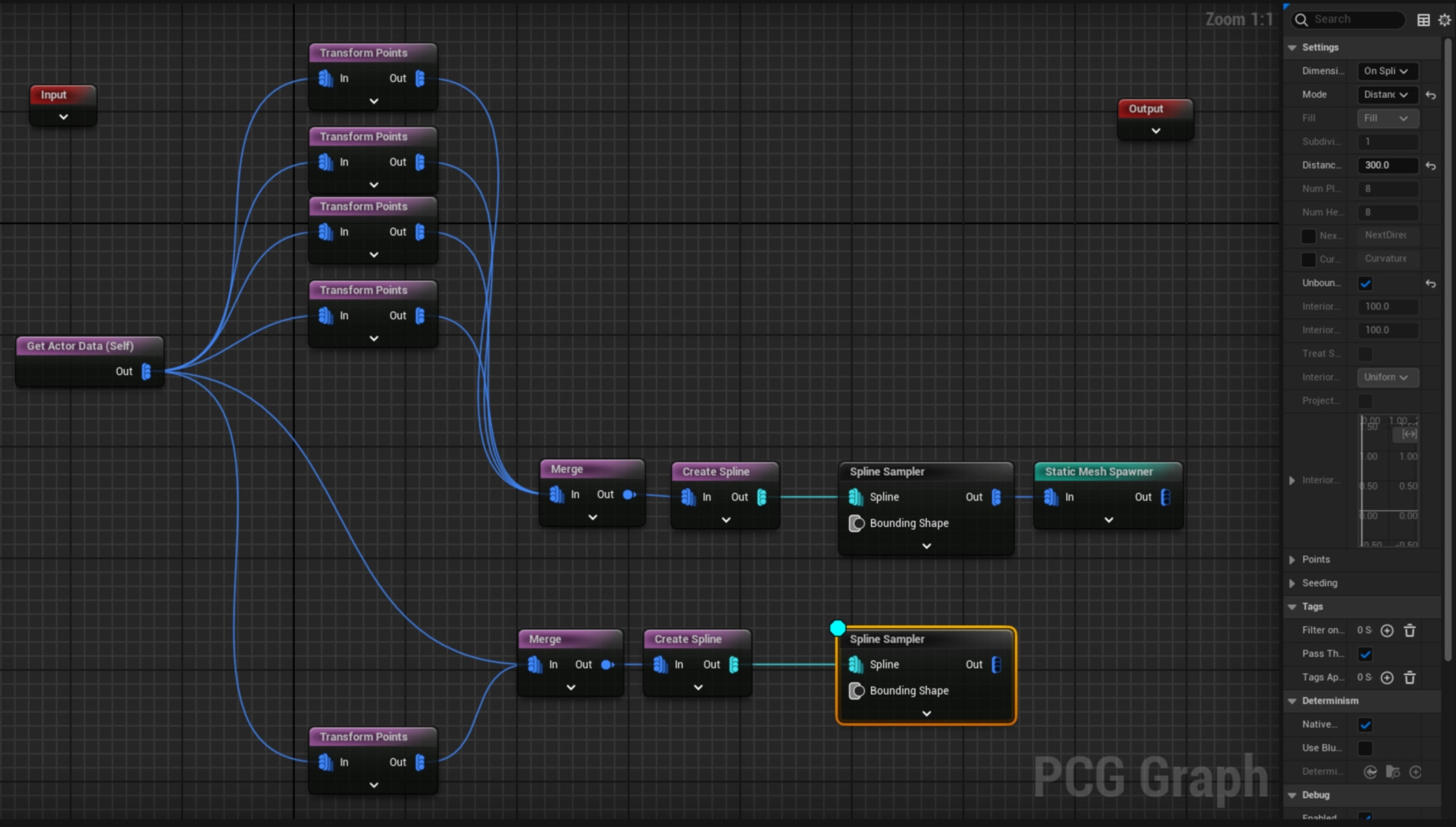The image size is (1456, 827).
Task: Click the Distance value field
Action: coord(1386,165)
